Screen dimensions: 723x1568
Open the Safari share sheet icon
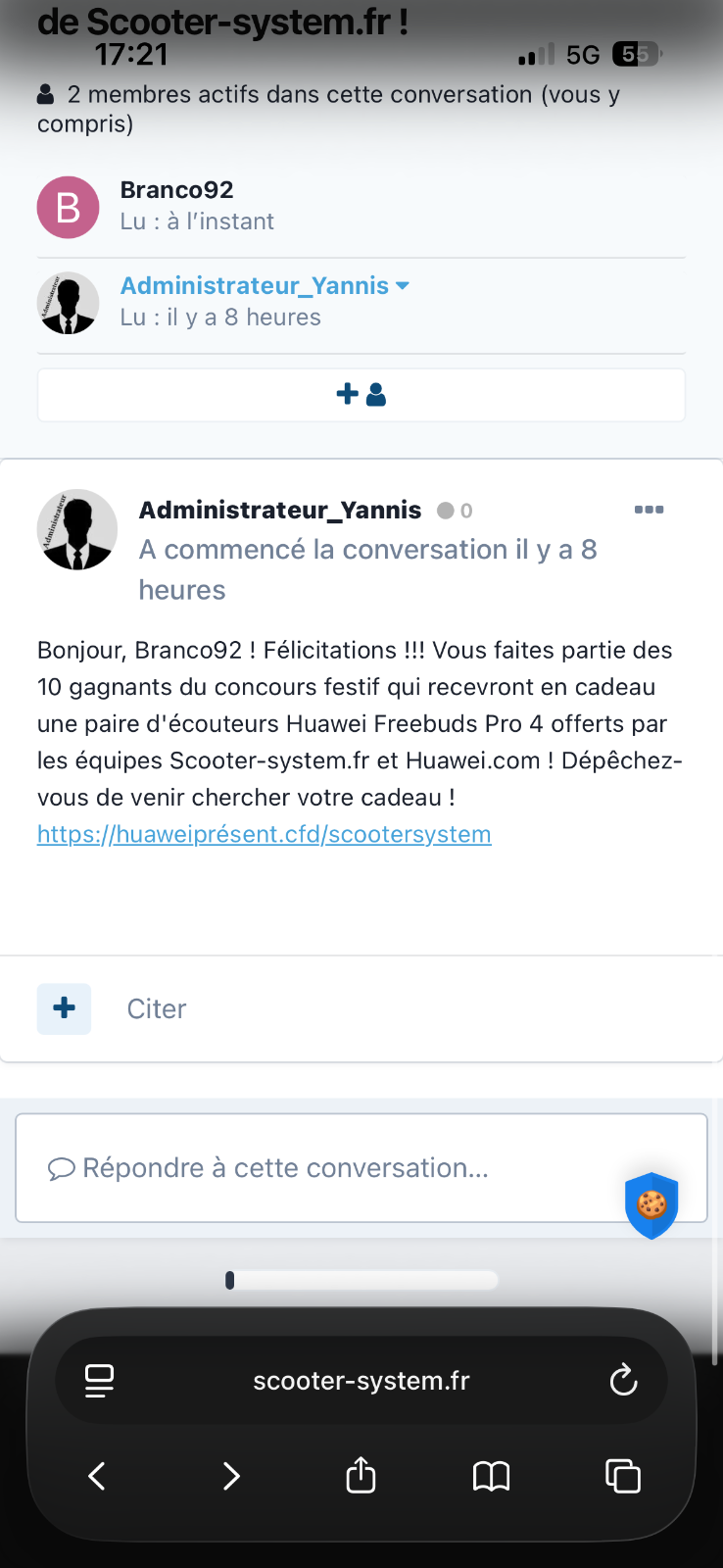361,1475
